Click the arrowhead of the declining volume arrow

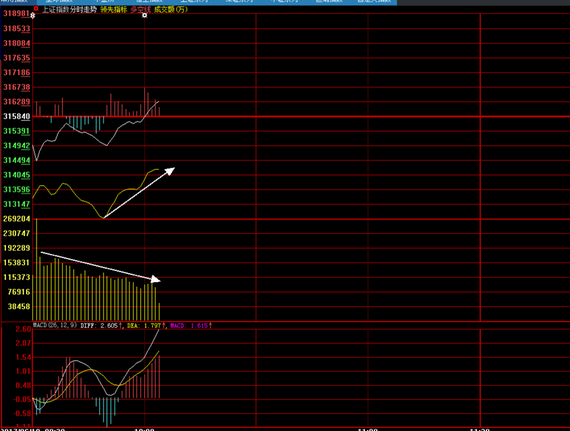pyautogui.click(x=156, y=279)
